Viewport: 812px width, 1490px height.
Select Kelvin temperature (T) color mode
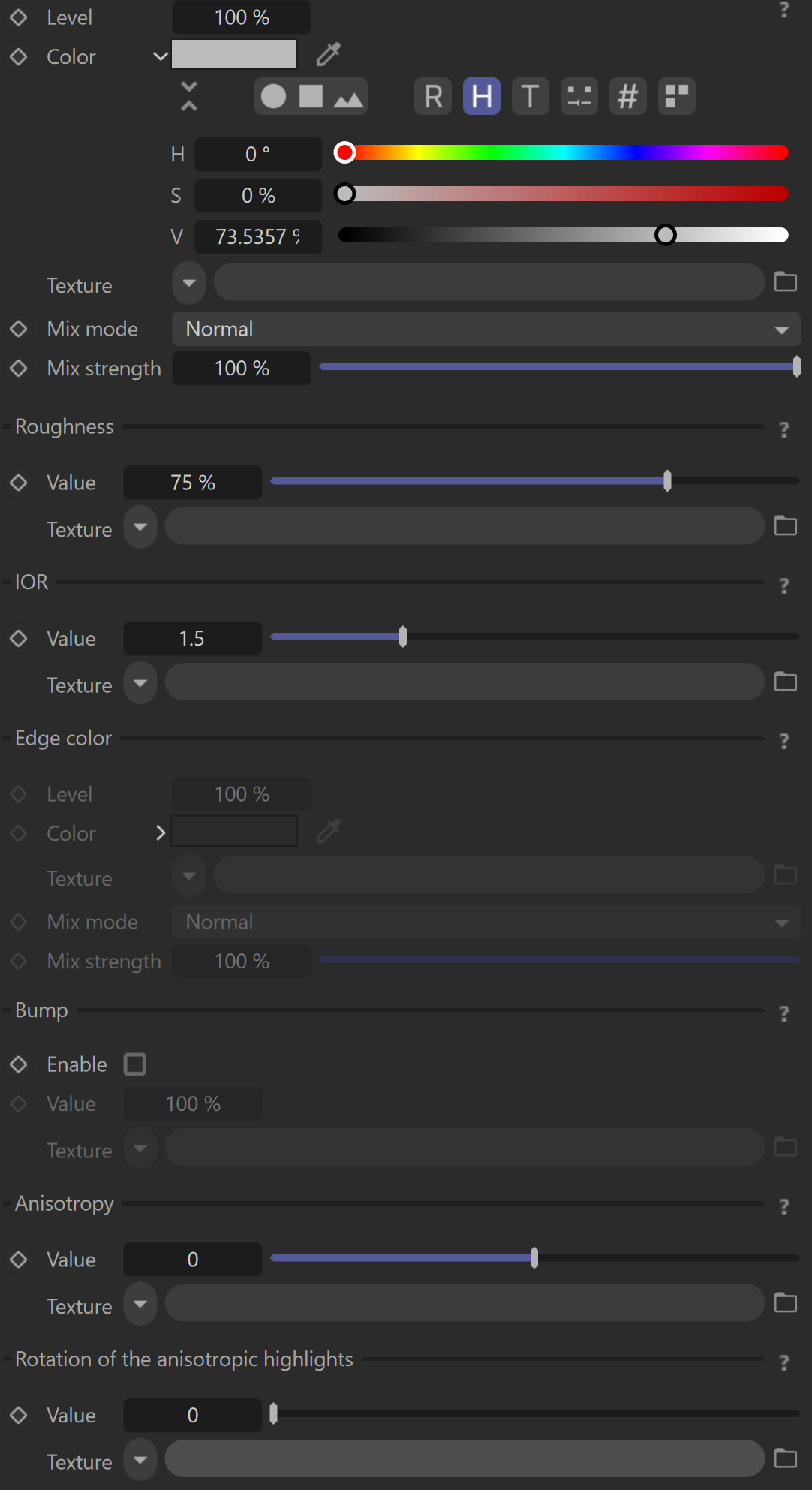click(x=530, y=97)
